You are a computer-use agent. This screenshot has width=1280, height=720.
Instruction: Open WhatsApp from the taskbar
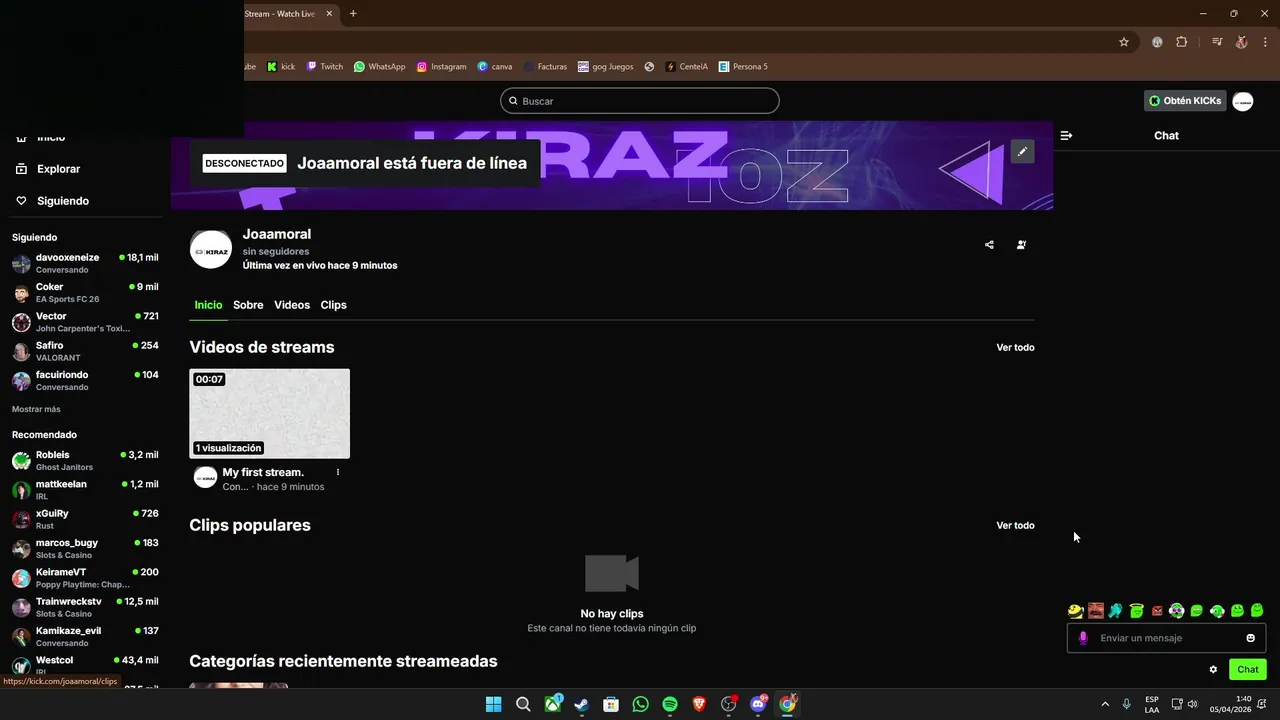click(640, 704)
